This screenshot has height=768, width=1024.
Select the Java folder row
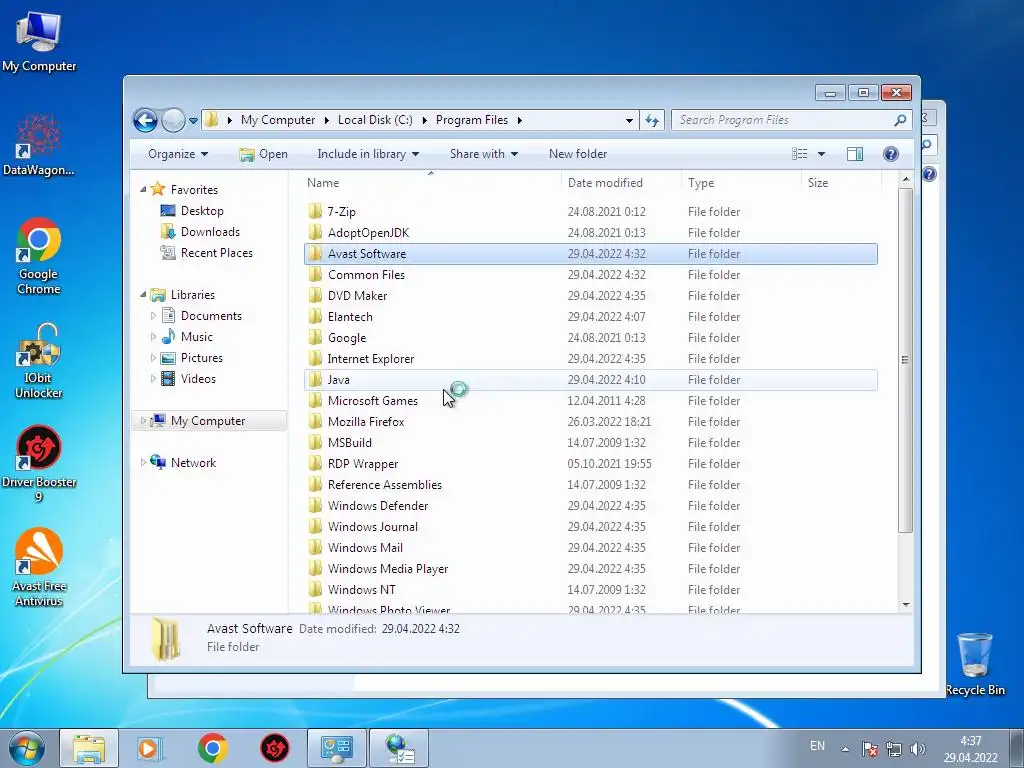tap(590, 379)
